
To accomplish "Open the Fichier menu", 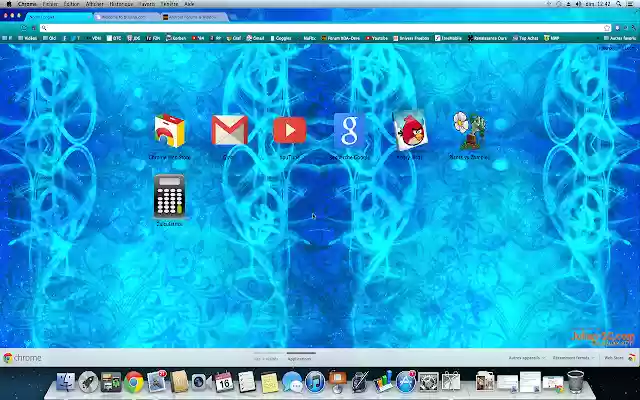I will 50,4.
